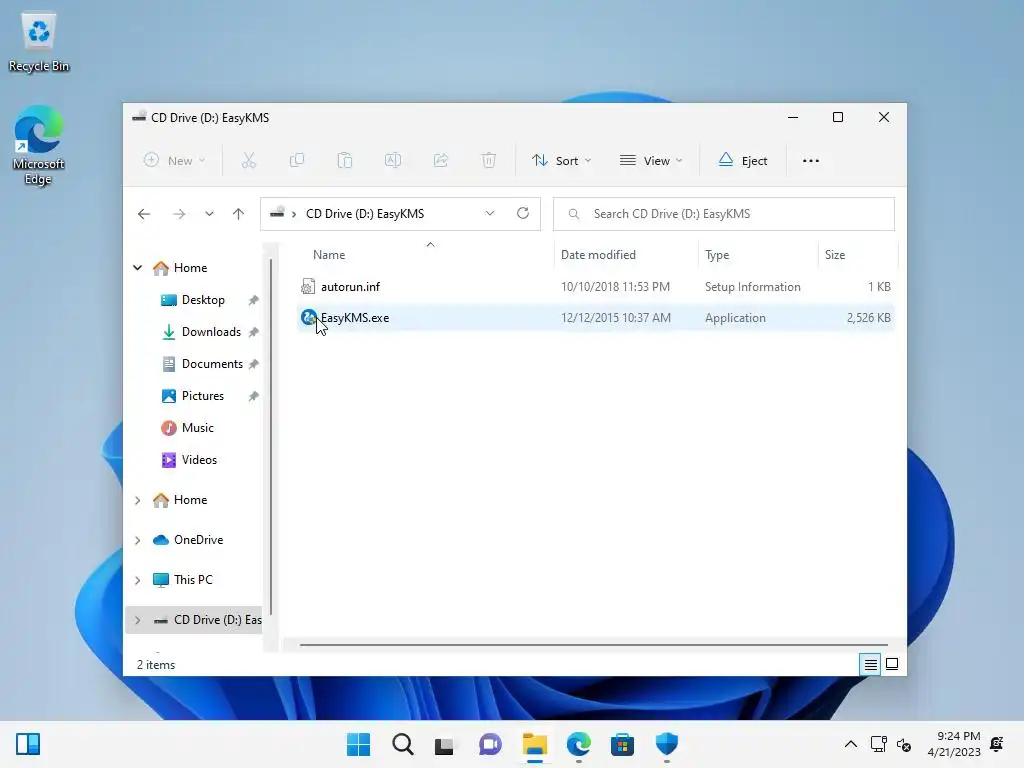Open Chat app on taskbar

(490, 744)
